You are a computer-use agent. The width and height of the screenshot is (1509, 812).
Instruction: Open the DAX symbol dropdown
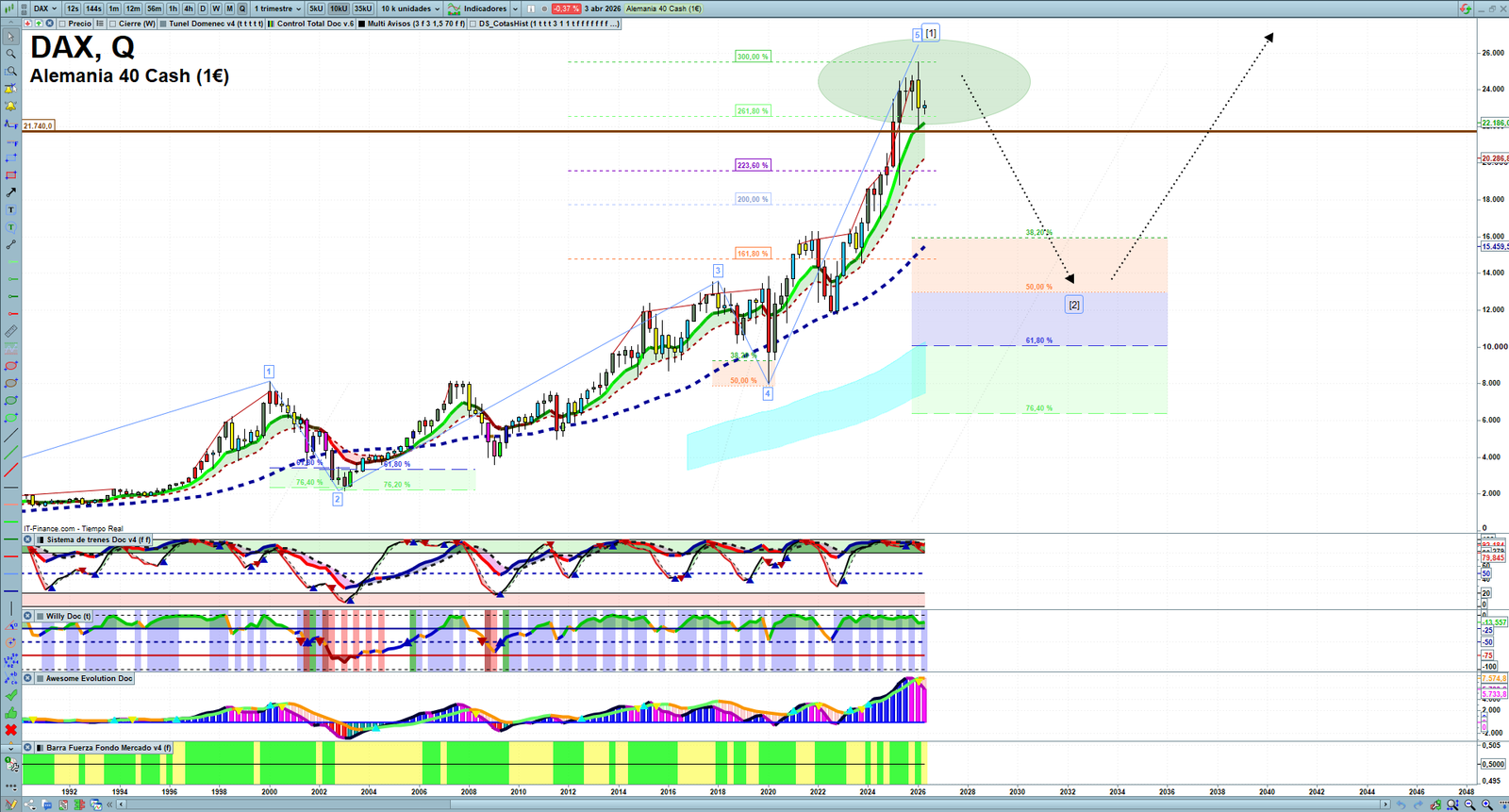[x=44, y=8]
